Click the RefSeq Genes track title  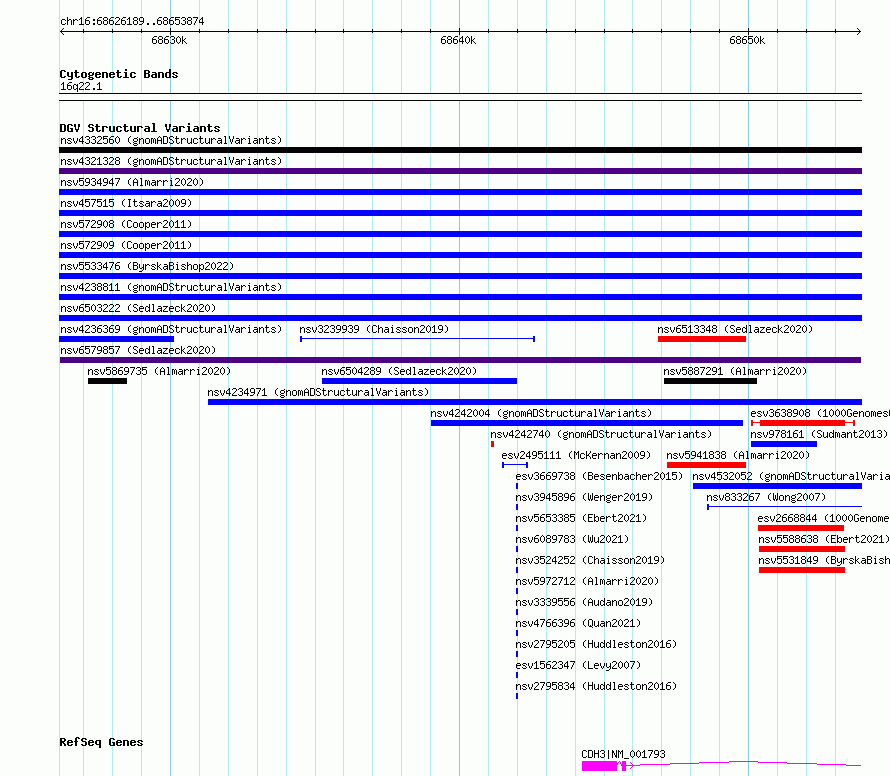(101, 743)
